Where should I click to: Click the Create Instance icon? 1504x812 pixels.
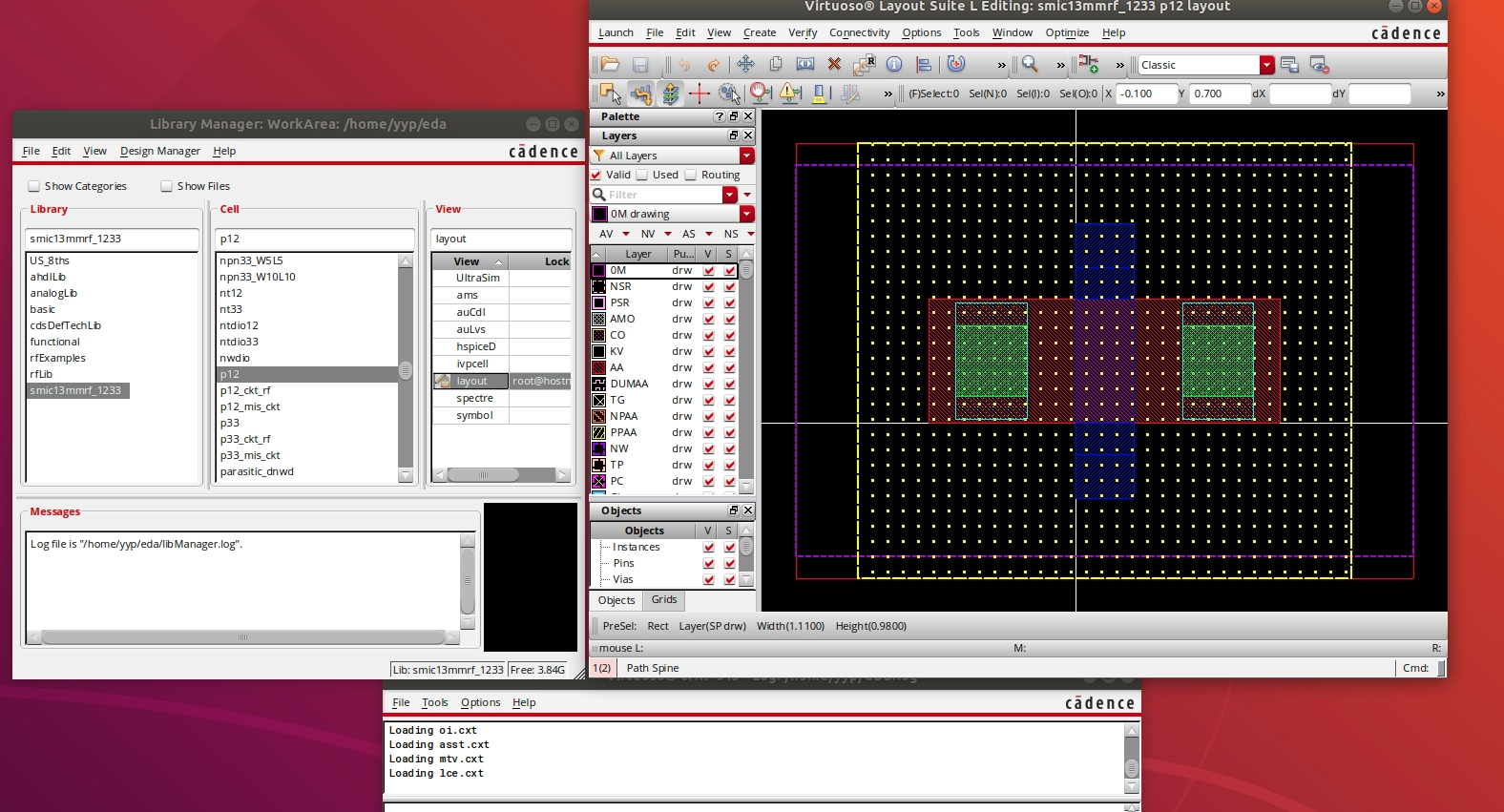(x=1089, y=64)
